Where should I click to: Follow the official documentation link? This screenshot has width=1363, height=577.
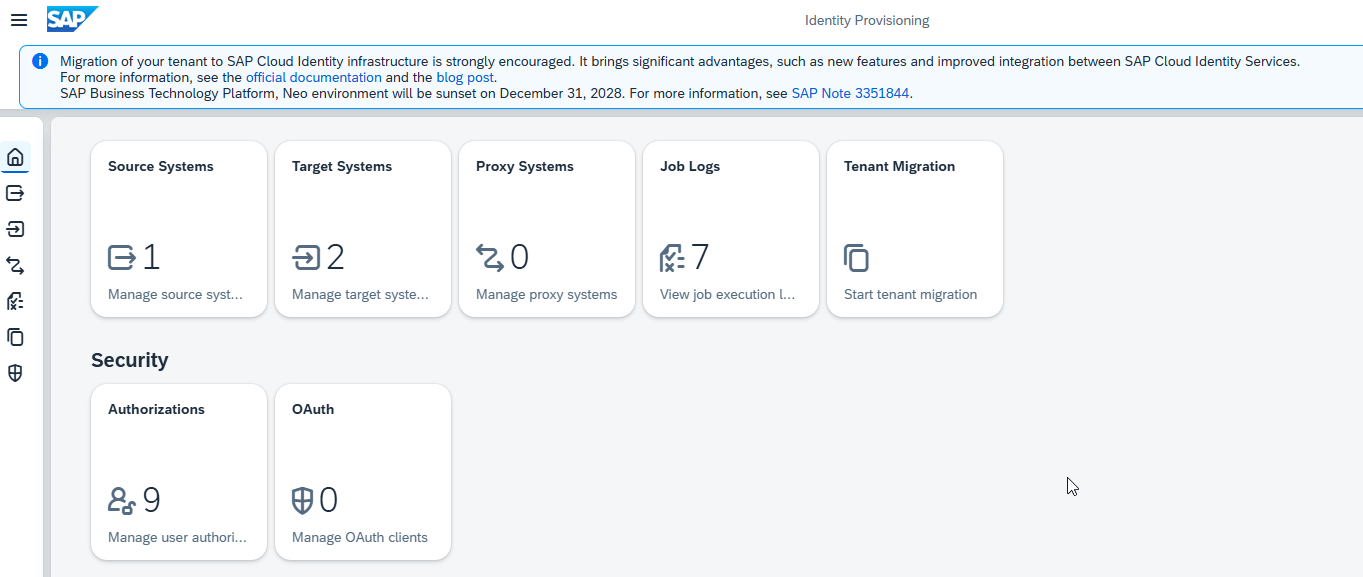tap(314, 77)
